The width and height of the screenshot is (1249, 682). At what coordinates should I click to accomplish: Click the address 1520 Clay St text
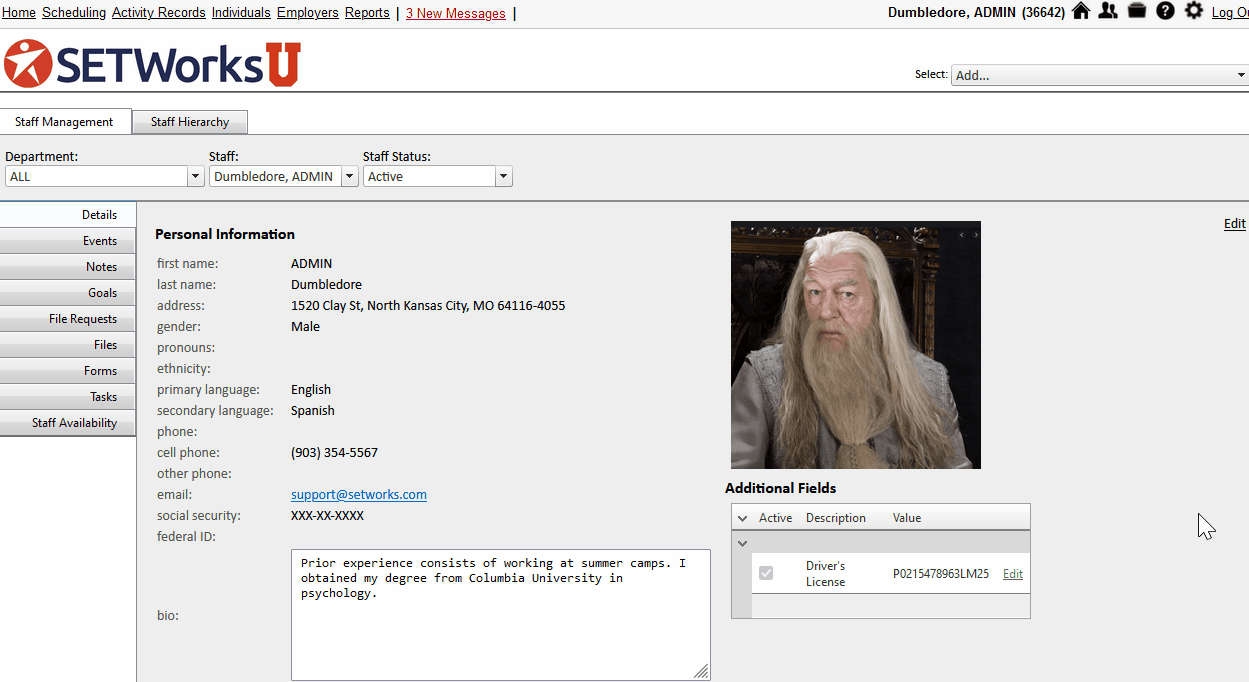point(428,305)
